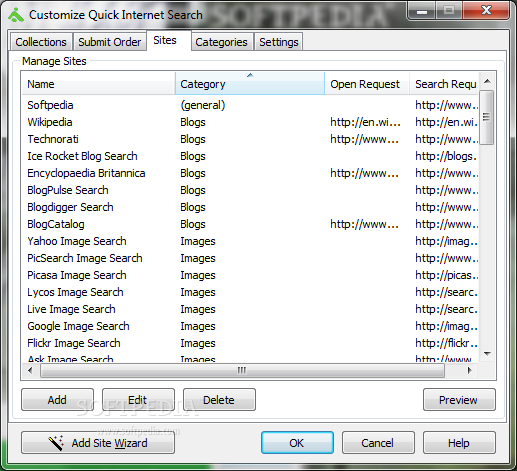Click the vertical scrollbar thumb

(x=487, y=117)
